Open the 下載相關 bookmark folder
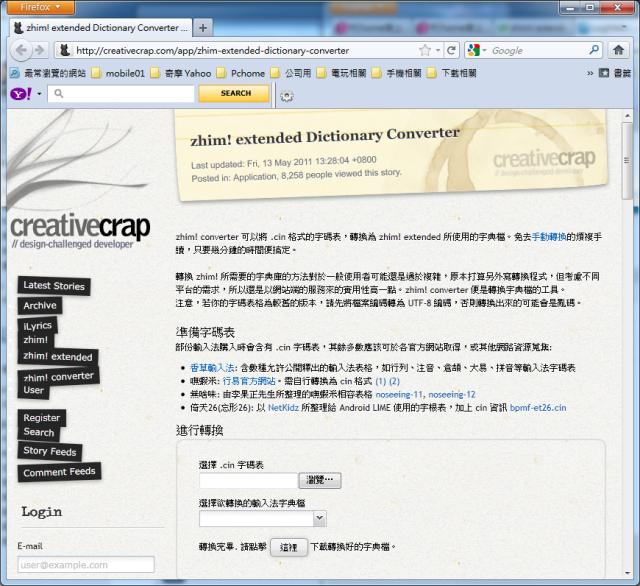 (x=452, y=73)
